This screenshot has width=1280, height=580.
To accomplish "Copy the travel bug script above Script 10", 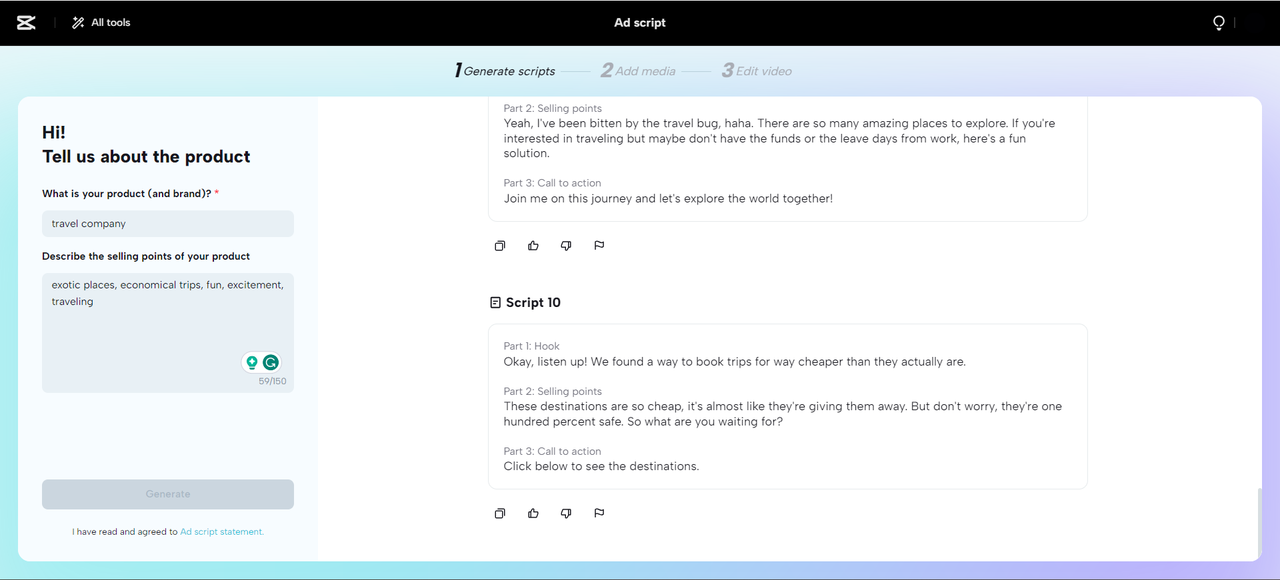I will pos(500,245).
